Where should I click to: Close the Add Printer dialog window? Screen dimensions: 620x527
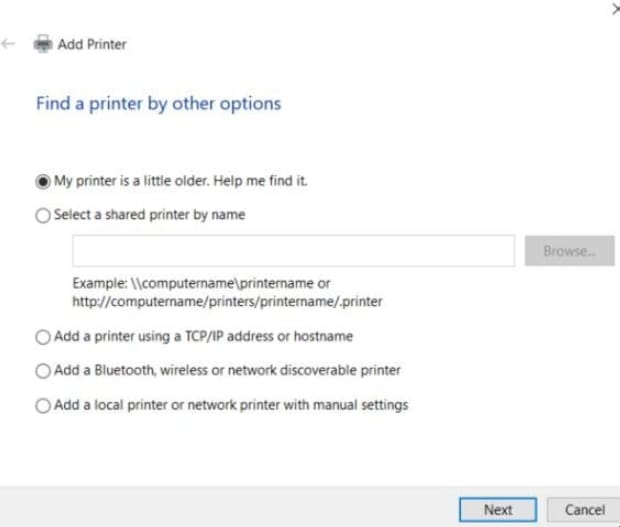click(613, 8)
